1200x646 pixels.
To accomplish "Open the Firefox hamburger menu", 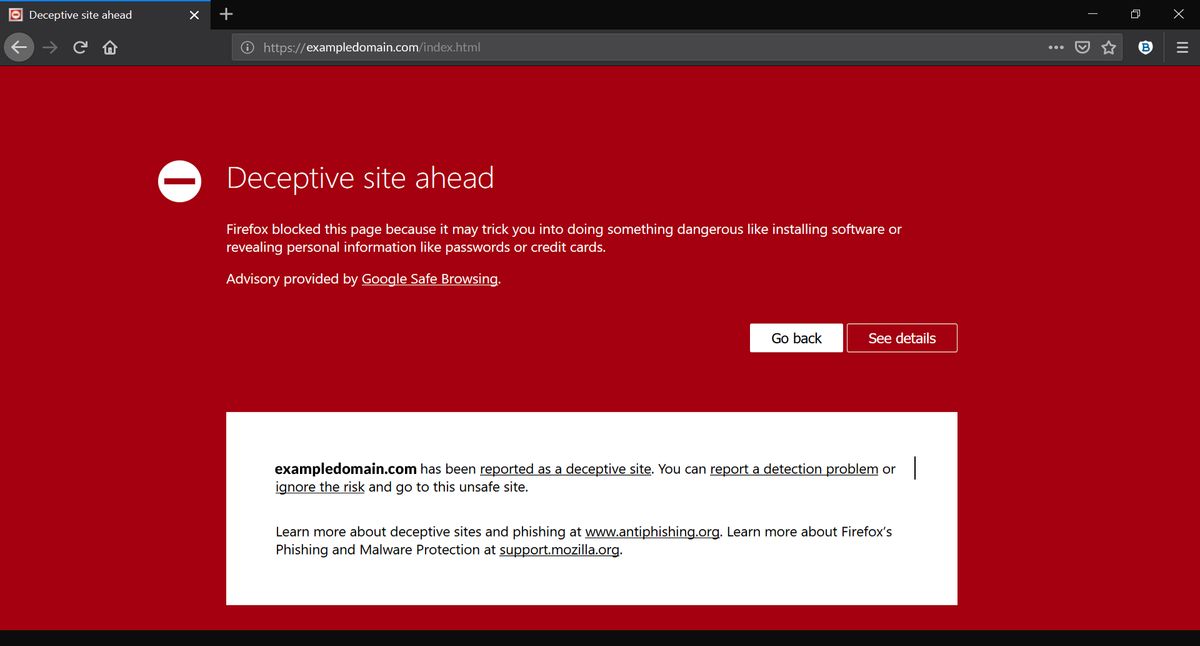I will pos(1181,47).
